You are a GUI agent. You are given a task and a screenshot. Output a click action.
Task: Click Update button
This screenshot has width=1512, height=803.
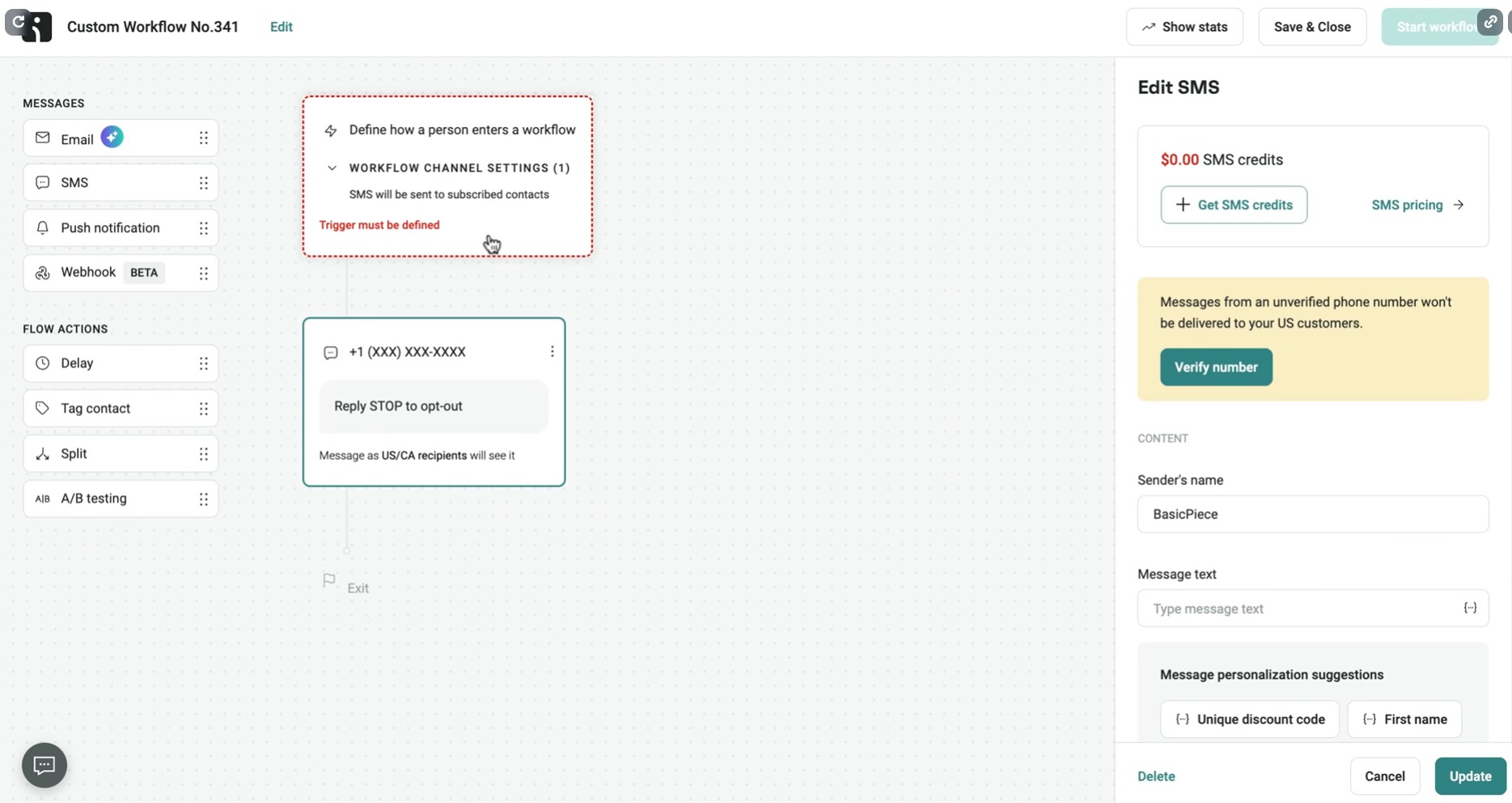[1470, 776]
